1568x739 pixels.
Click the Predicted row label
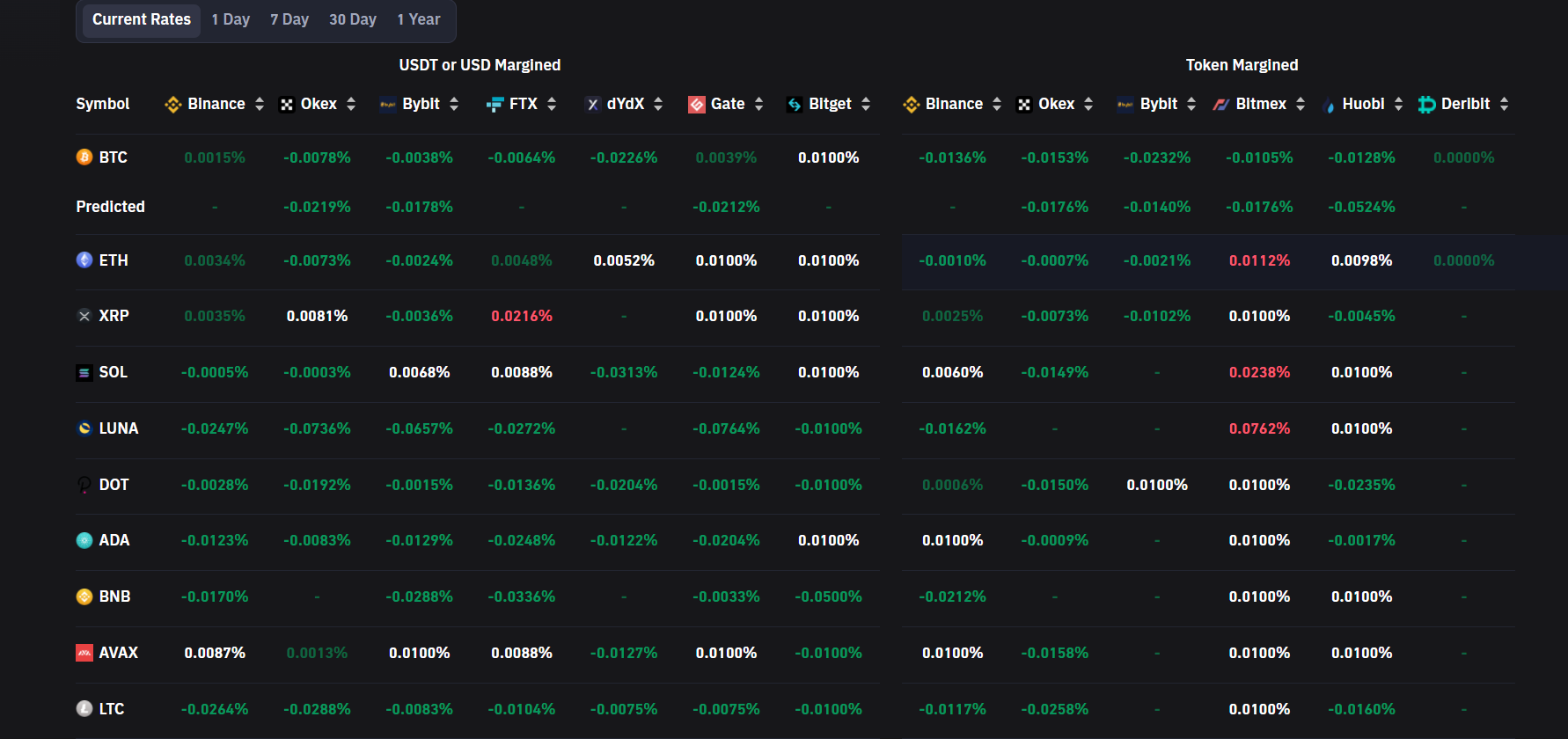pyautogui.click(x=111, y=207)
